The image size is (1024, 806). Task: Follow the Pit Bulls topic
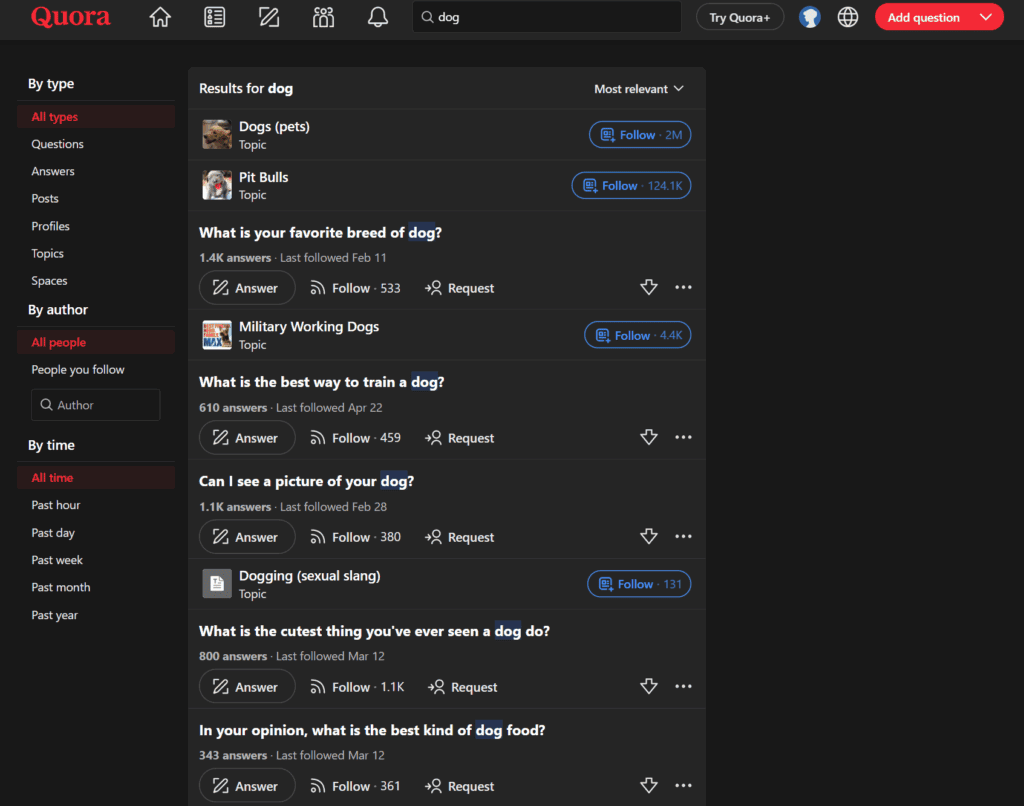[632, 185]
